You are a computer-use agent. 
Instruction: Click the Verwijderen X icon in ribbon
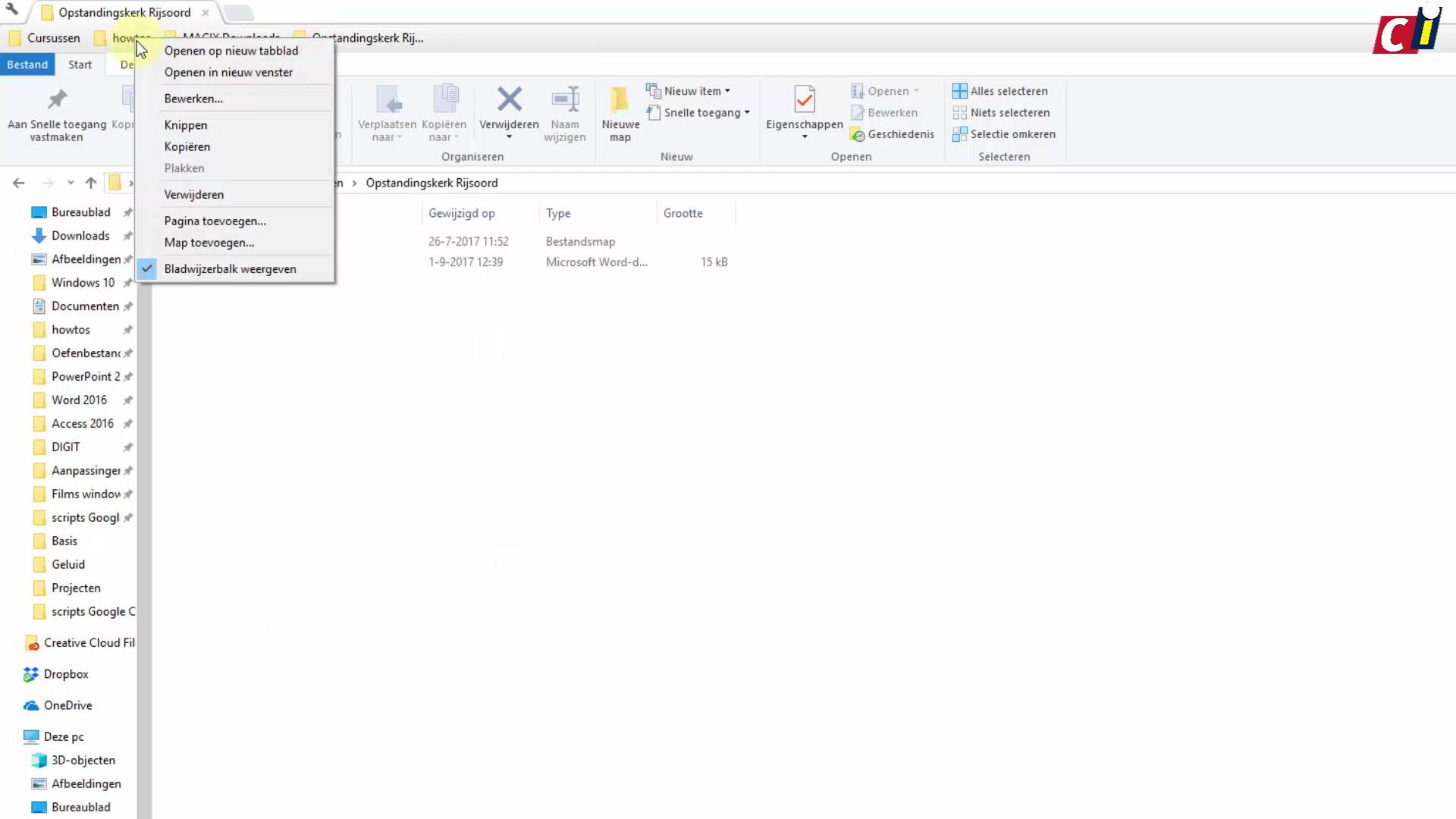(x=509, y=99)
